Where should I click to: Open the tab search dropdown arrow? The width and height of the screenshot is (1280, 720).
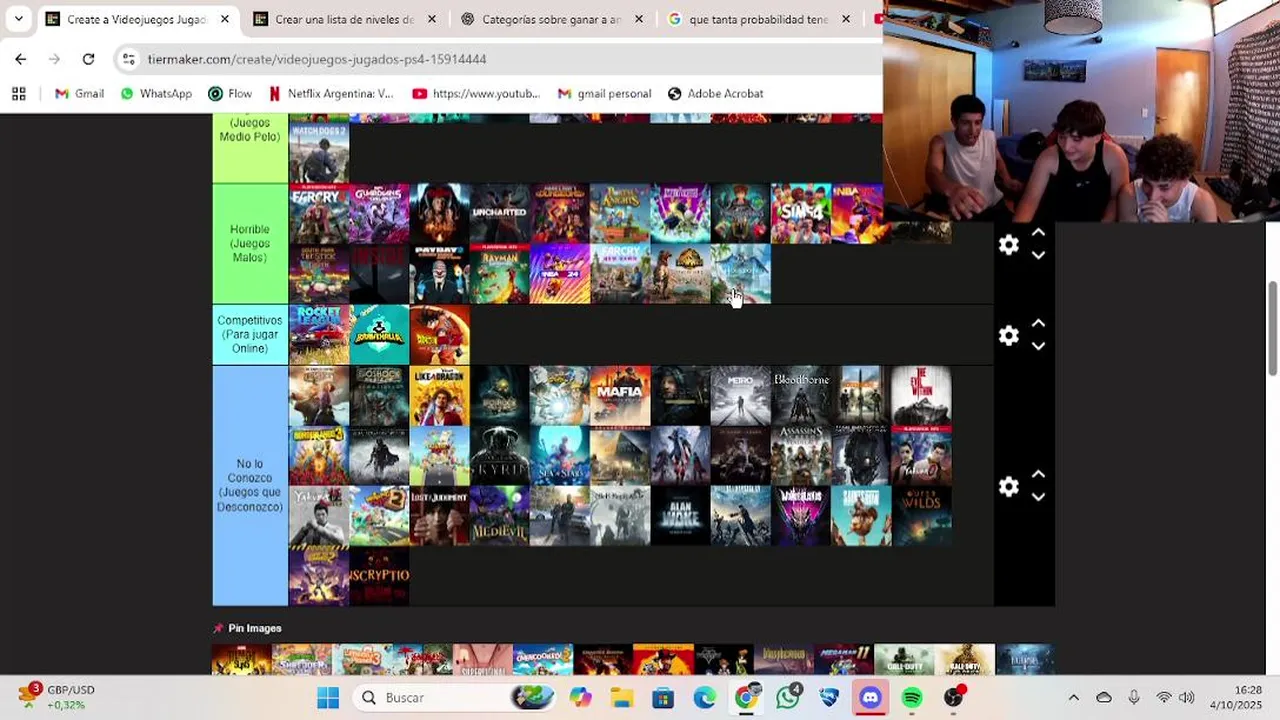[x=18, y=19]
